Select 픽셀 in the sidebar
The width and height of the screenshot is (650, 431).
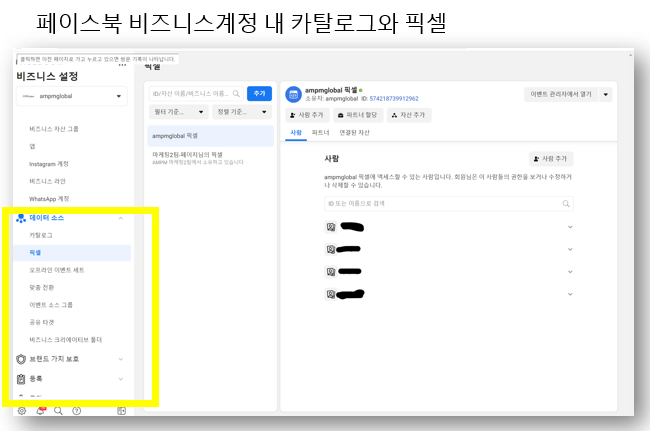click(72, 253)
